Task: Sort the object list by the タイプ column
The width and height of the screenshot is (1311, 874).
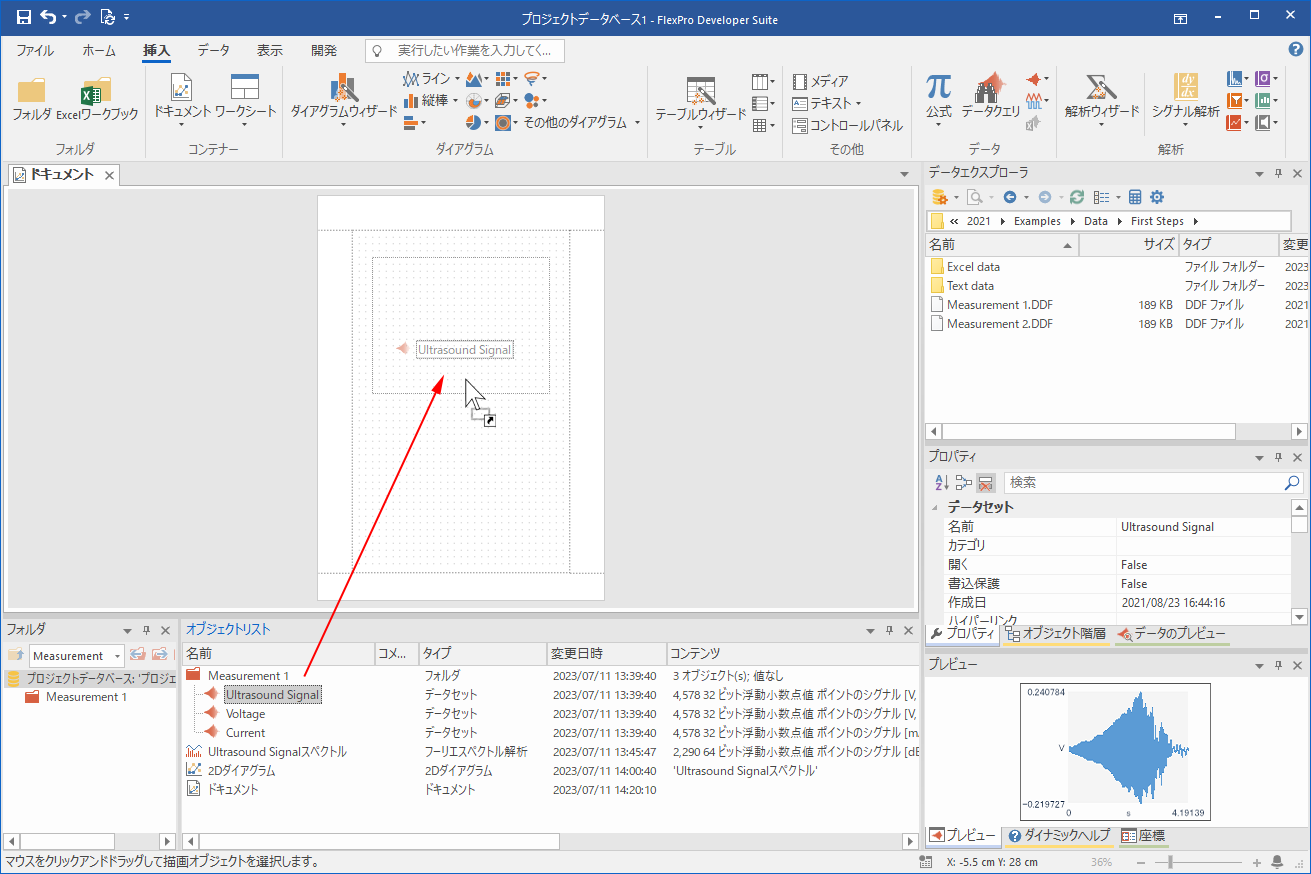Action: pos(482,653)
